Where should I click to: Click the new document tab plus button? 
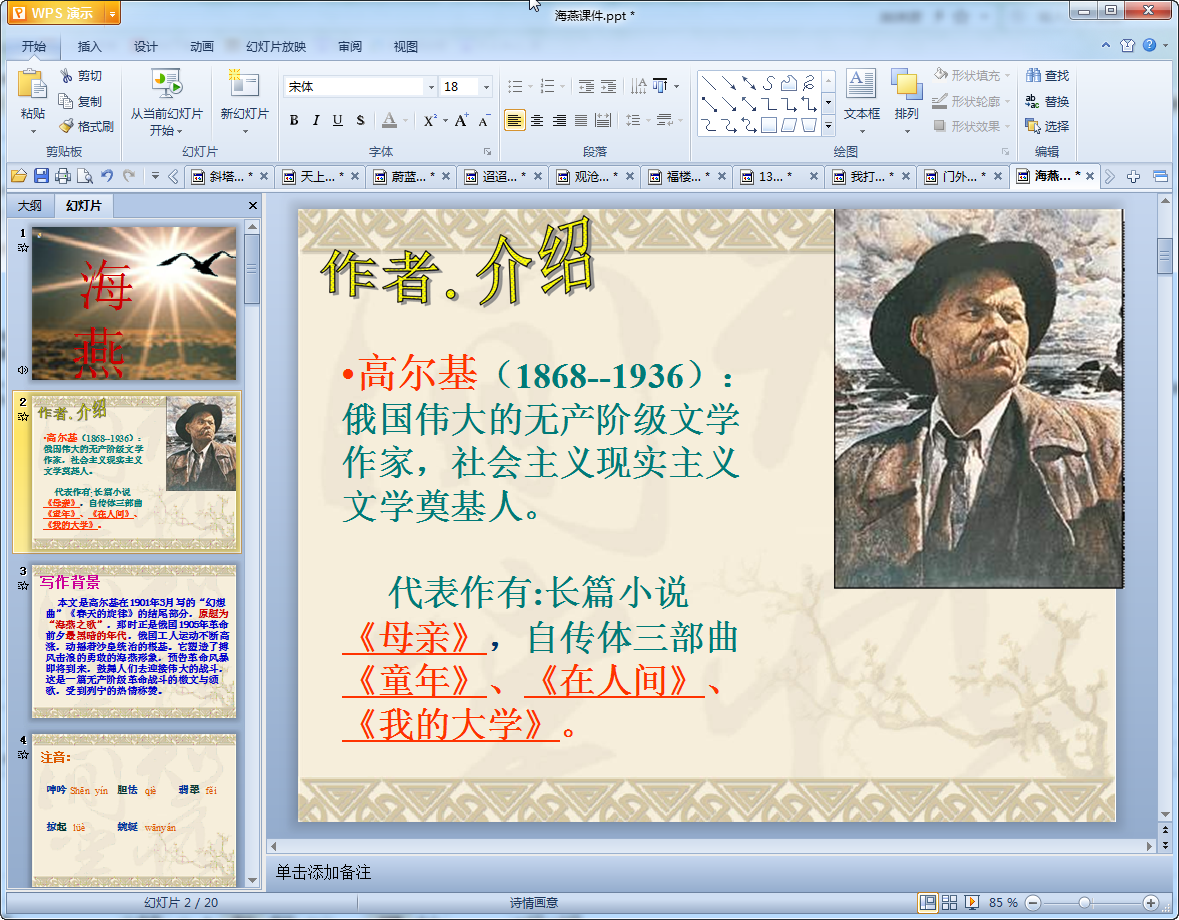[1134, 176]
